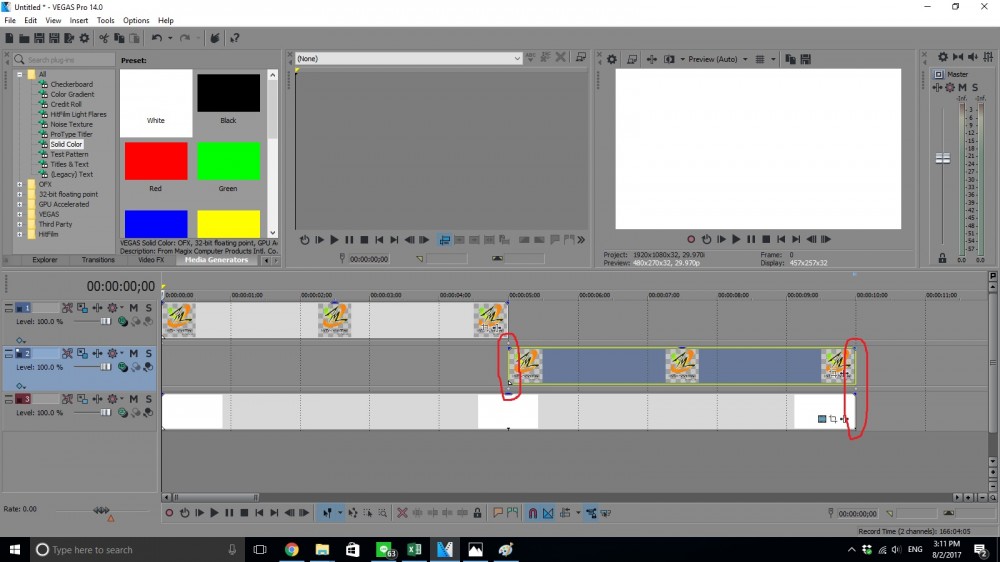Open project properties gear in main toolbar

pos(85,38)
